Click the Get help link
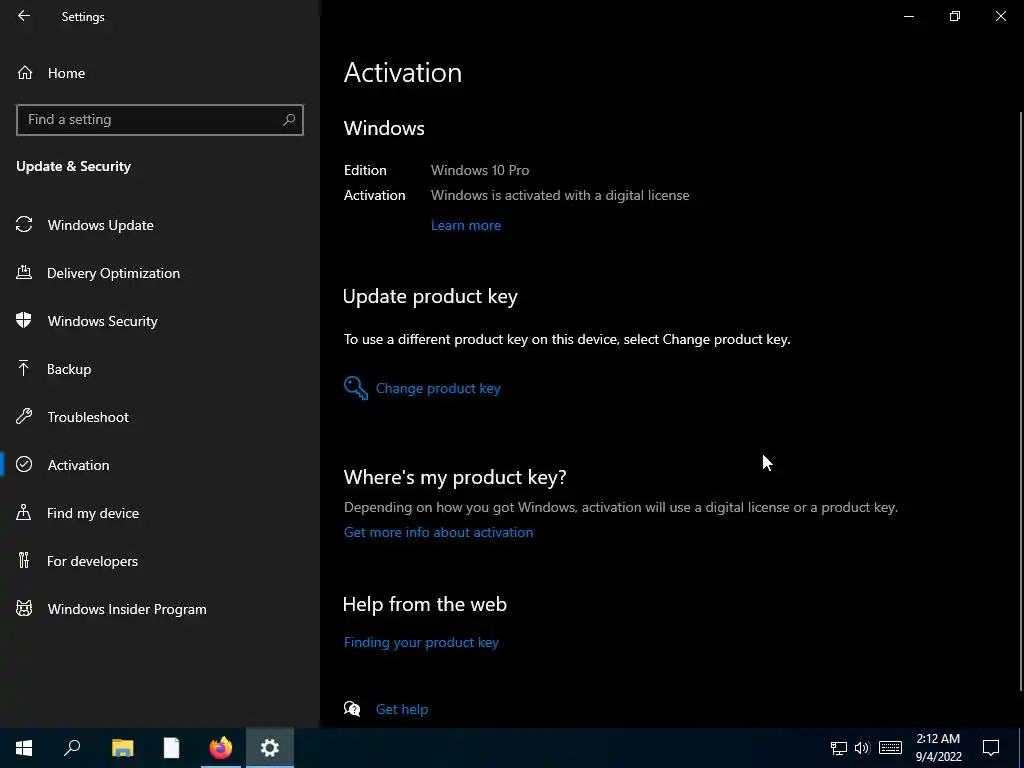Image resolution: width=1024 pixels, height=768 pixels. click(402, 709)
